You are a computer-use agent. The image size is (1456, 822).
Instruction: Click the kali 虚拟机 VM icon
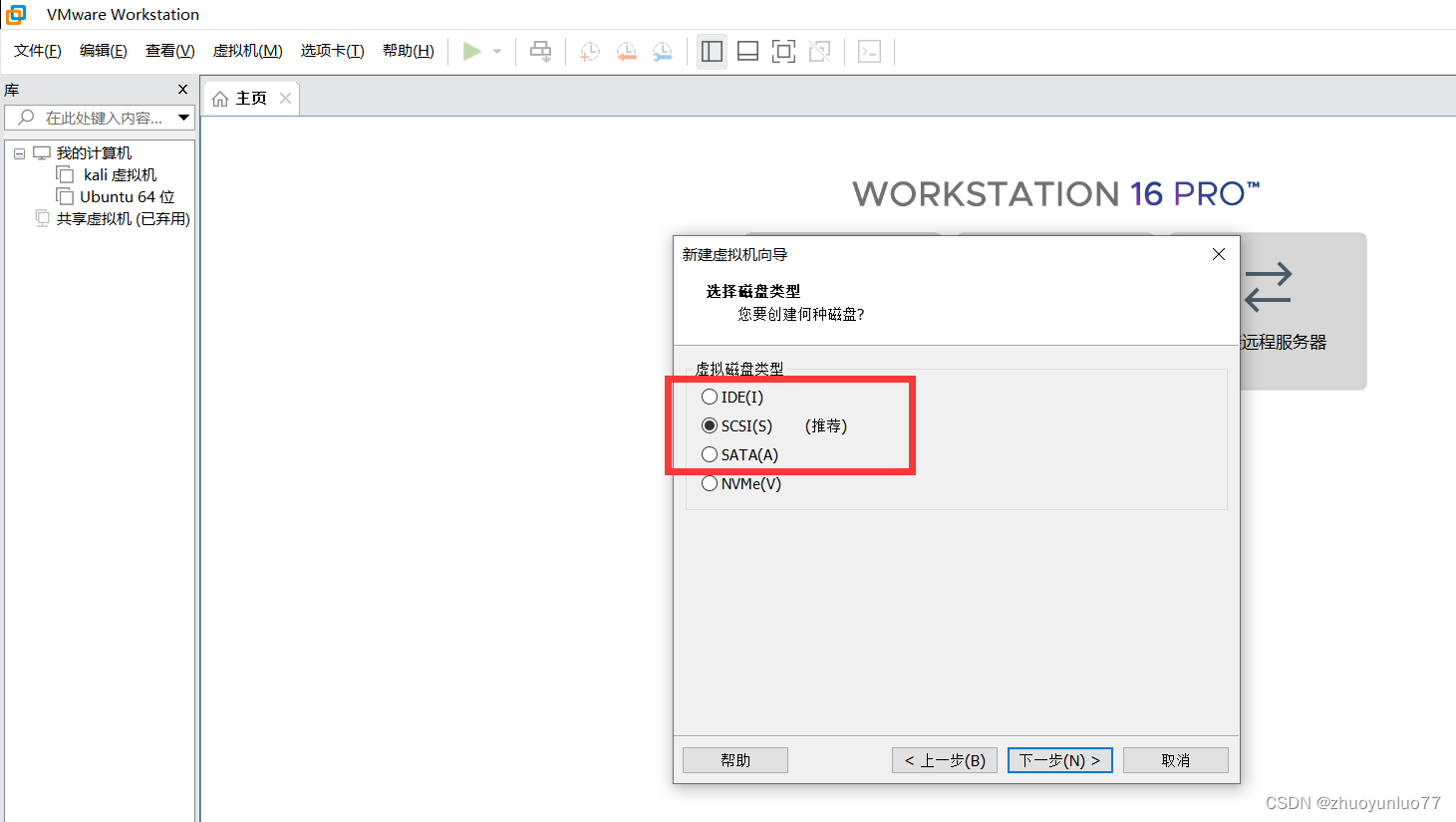[x=65, y=174]
